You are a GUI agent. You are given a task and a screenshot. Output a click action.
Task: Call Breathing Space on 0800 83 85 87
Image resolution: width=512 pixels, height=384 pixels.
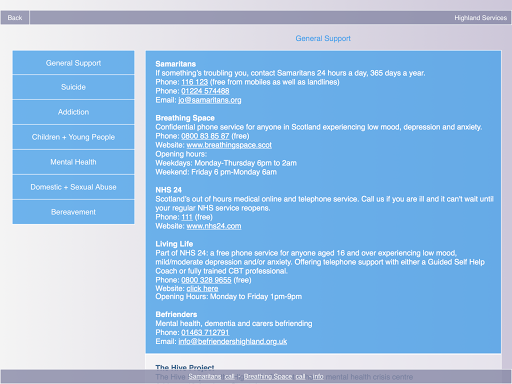(x=205, y=136)
